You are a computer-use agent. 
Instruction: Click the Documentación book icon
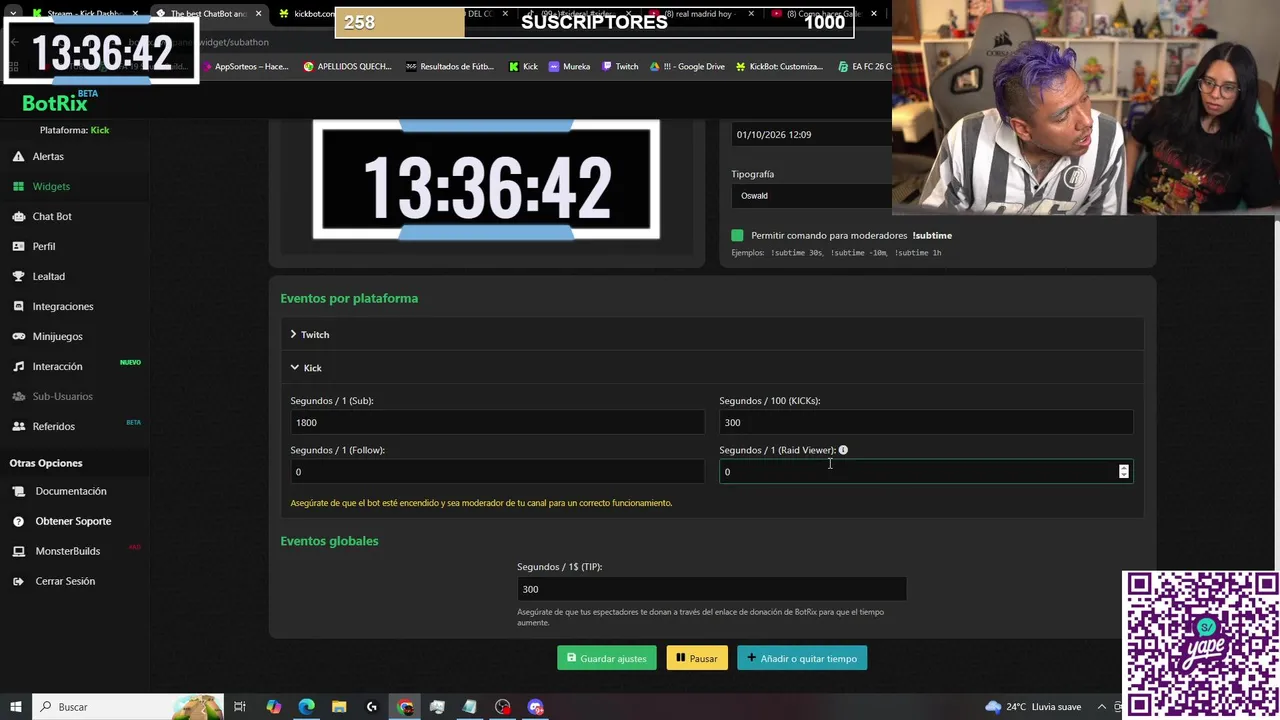click(18, 491)
